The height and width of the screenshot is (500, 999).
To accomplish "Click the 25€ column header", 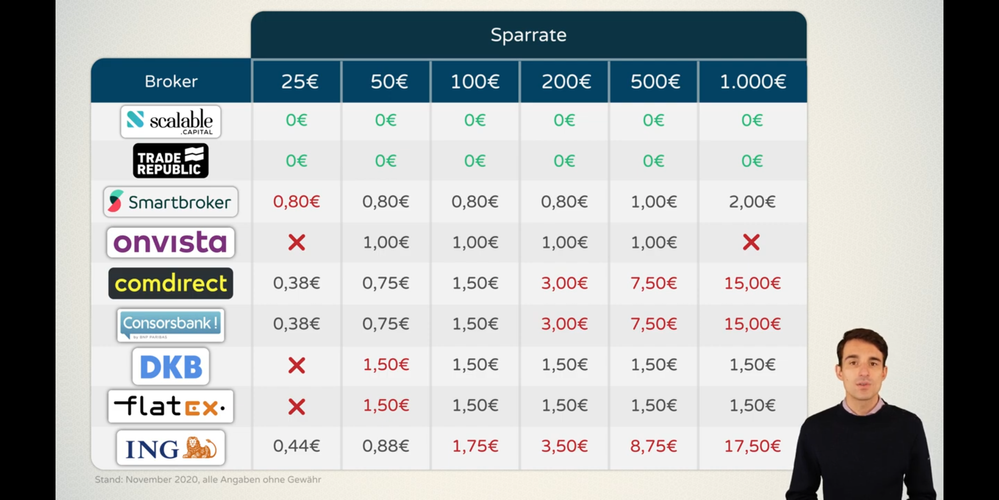I will [296, 81].
